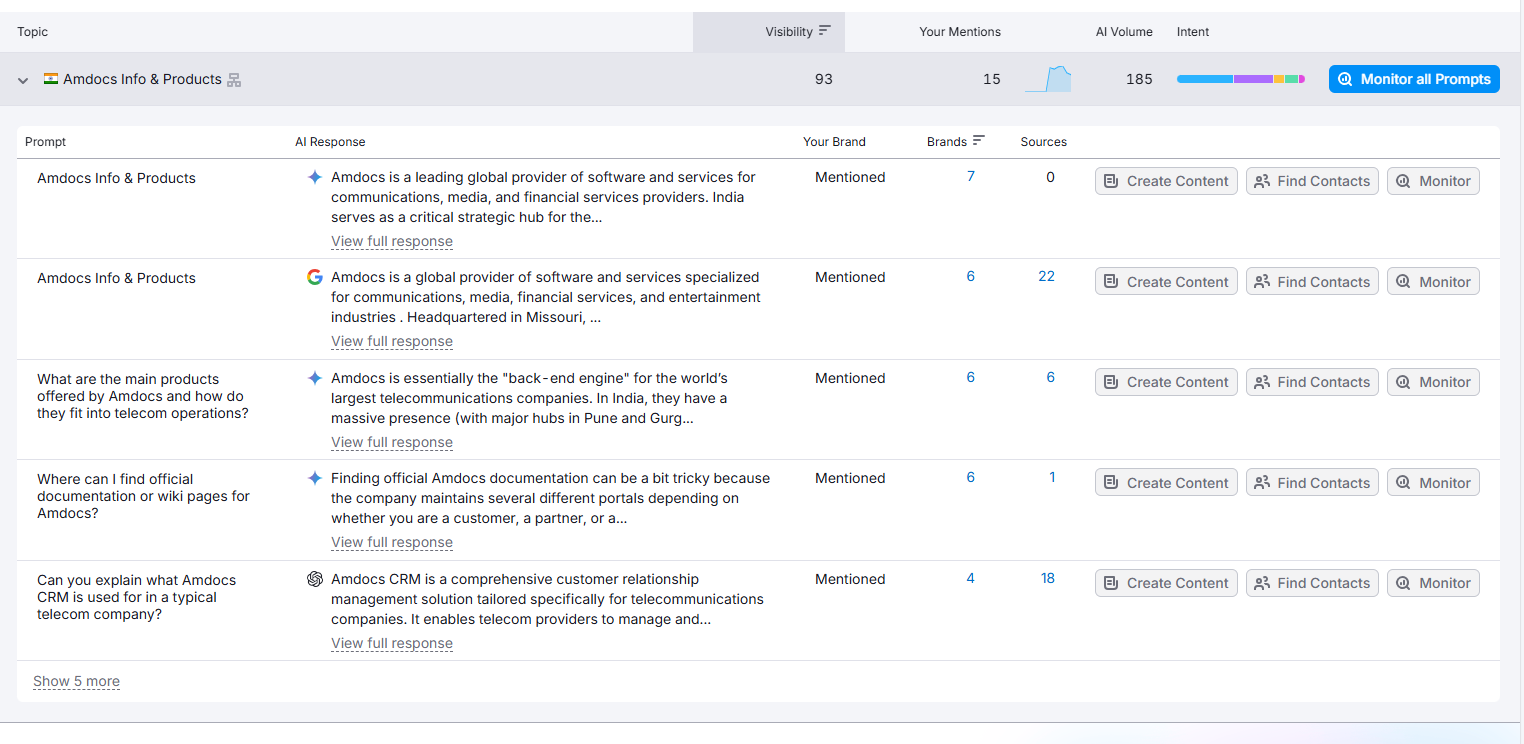The image size is (1524, 744).
Task: Open the brands count for the 'official documentation' prompt
Action: pyautogui.click(x=971, y=477)
